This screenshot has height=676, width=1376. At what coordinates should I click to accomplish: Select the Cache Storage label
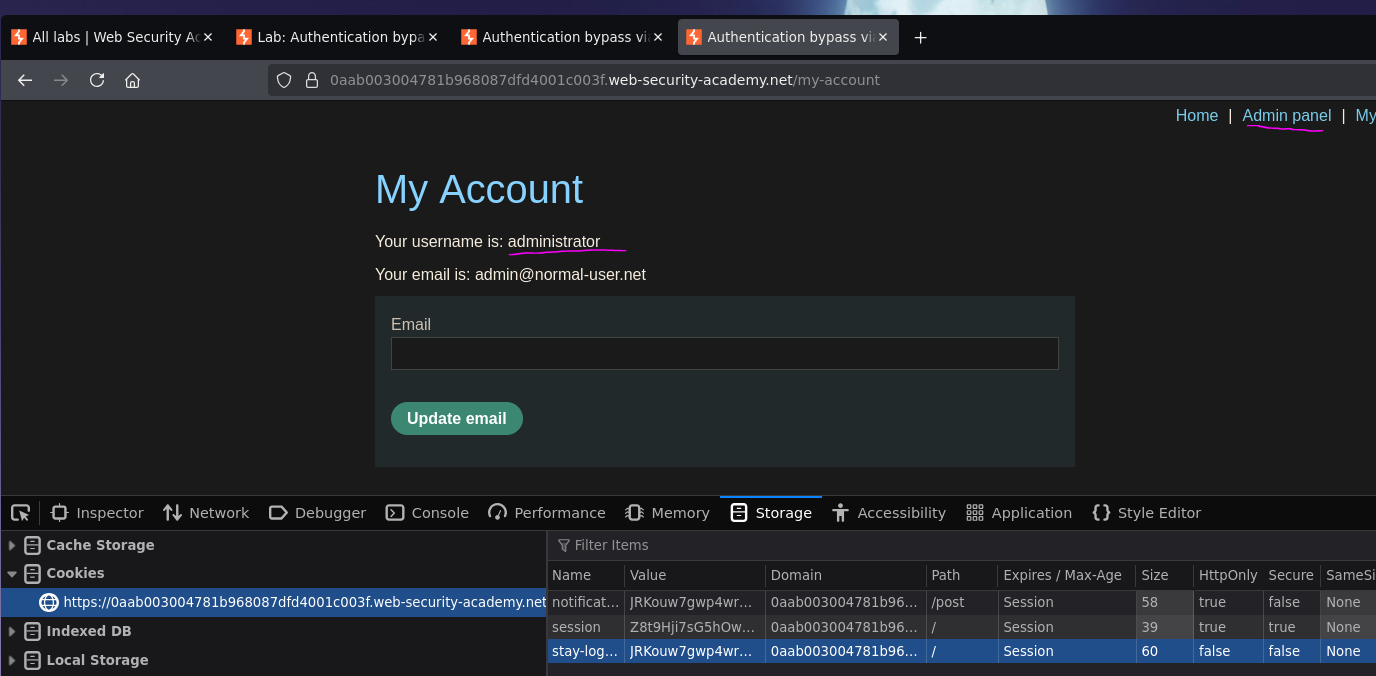100,545
